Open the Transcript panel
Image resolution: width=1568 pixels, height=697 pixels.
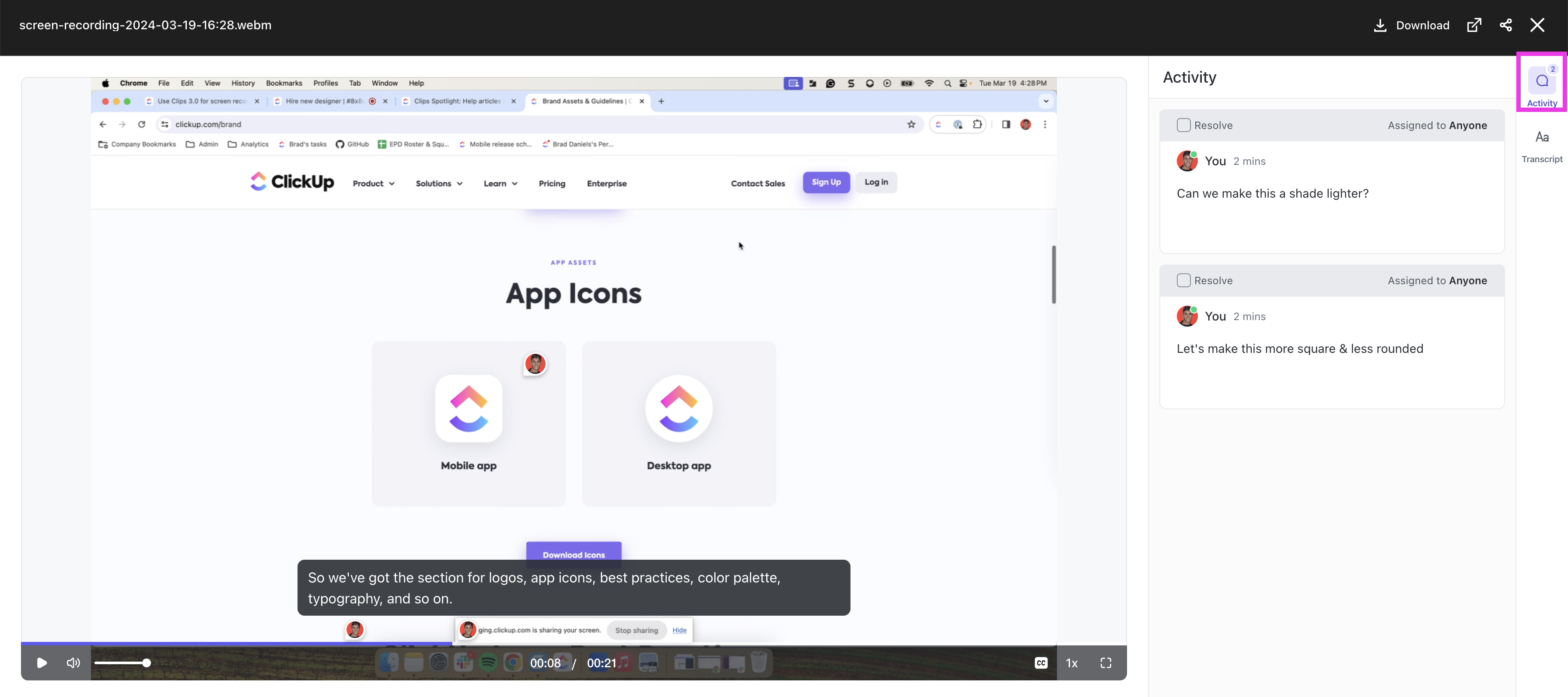(1541, 146)
